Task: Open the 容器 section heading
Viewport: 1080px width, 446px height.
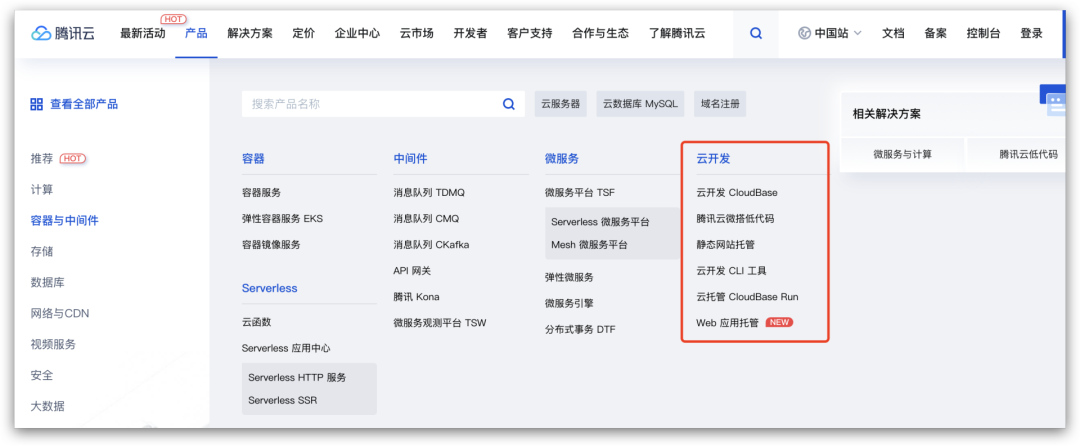Action: tap(253, 158)
